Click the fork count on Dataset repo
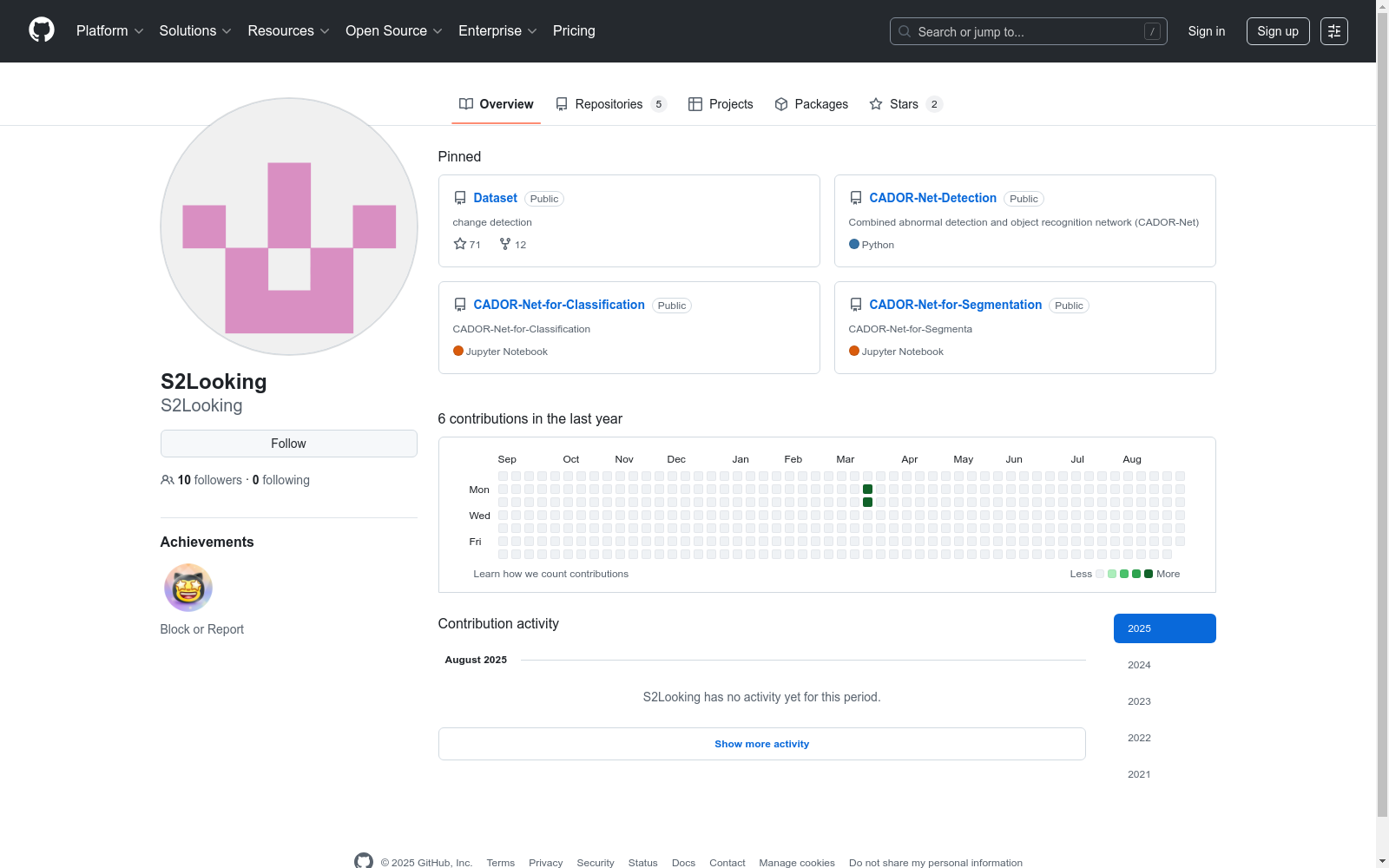This screenshot has width=1389, height=868. [x=513, y=245]
